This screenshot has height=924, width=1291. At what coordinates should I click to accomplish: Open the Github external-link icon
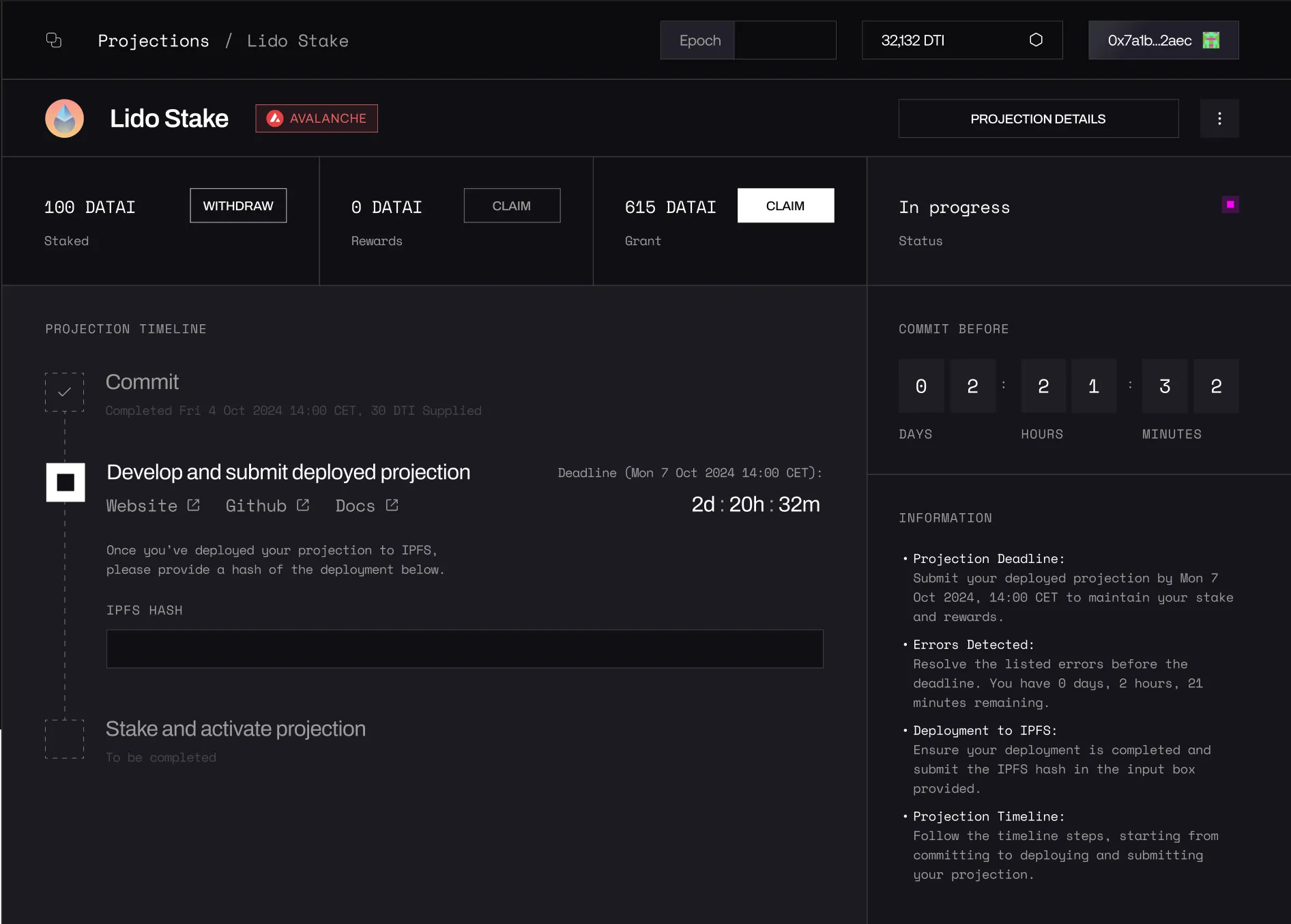(x=303, y=504)
